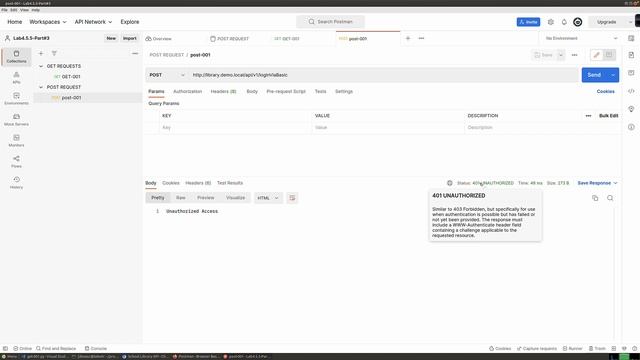This screenshot has height=360, width=640.
Task: Switch to the Authorization tab
Action: tap(187, 91)
